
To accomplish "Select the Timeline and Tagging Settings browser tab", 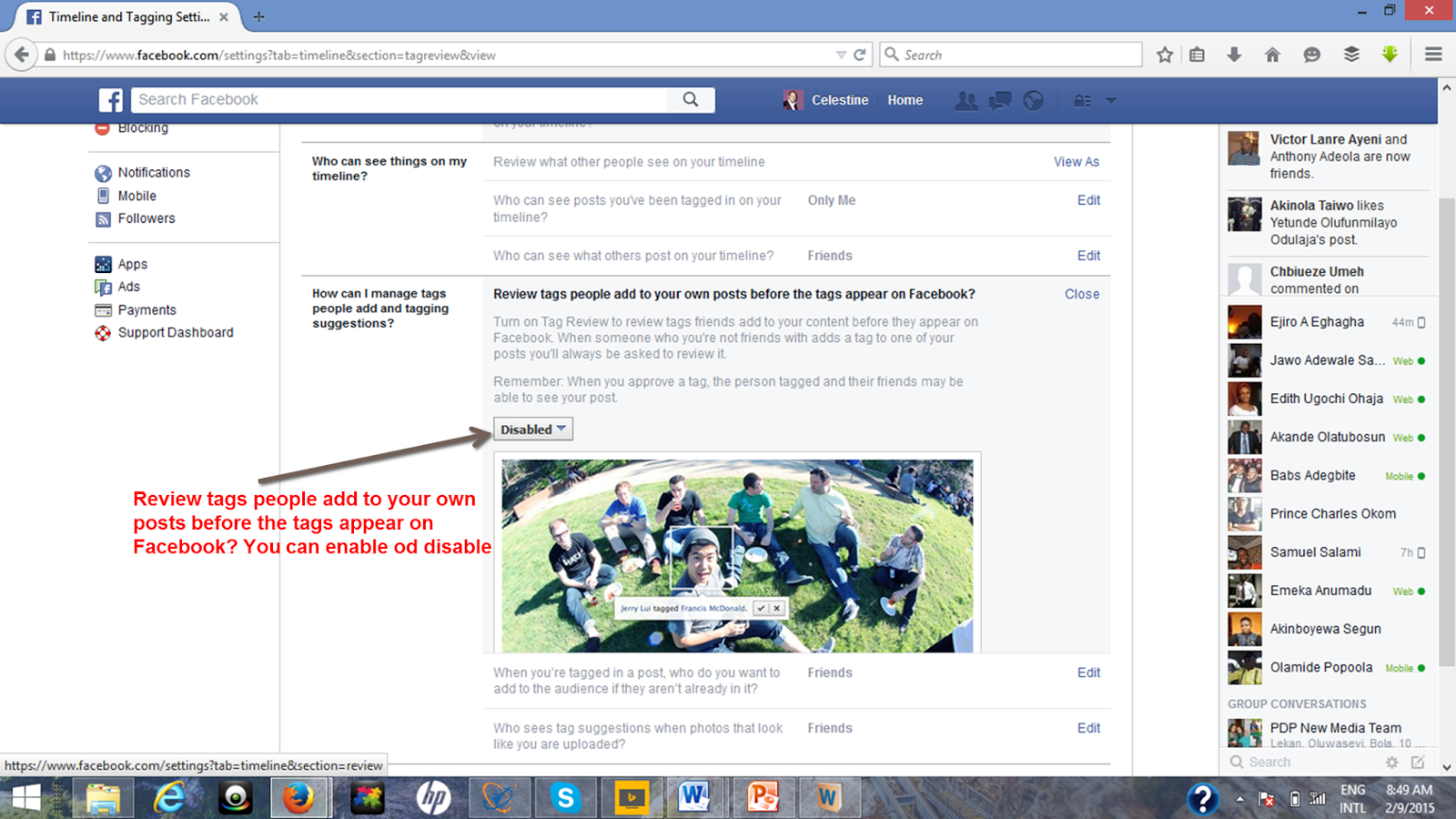I will [128, 16].
